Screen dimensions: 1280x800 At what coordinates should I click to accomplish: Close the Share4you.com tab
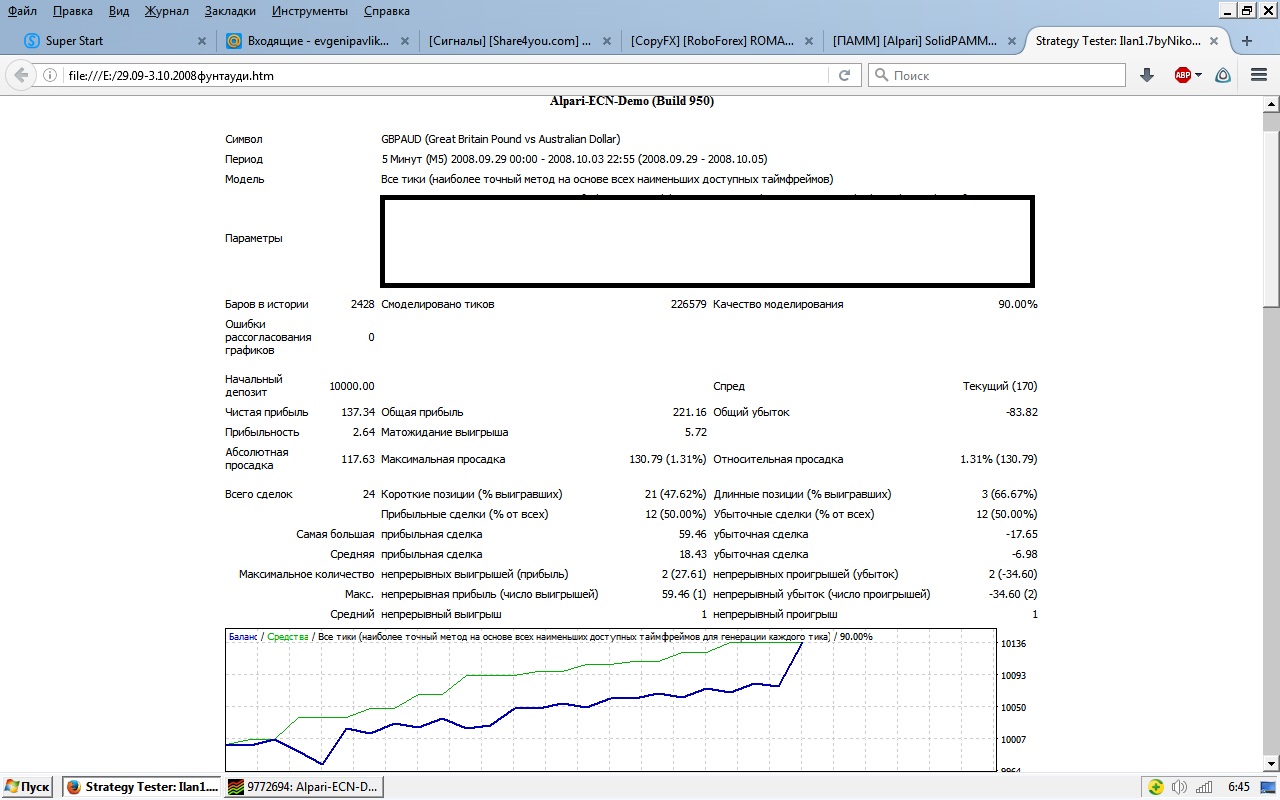606,41
